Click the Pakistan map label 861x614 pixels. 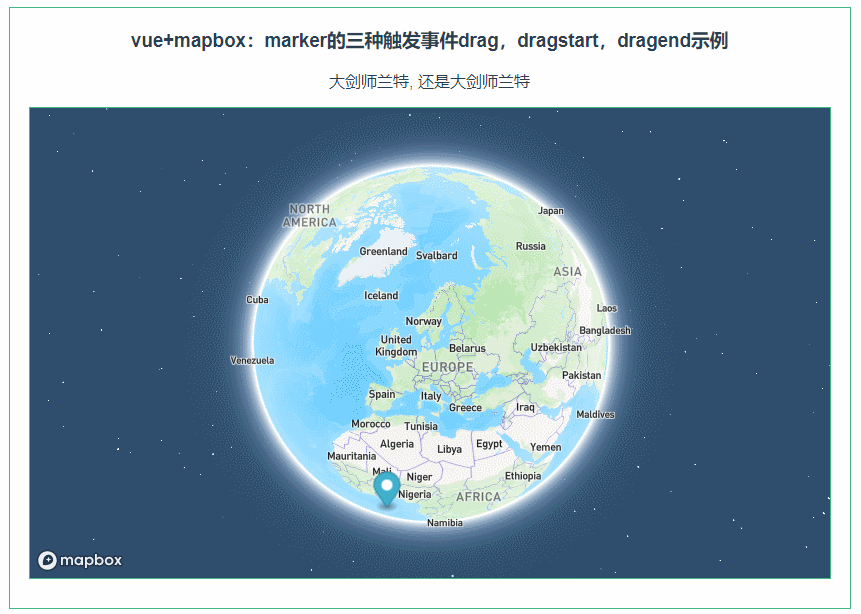coord(582,376)
